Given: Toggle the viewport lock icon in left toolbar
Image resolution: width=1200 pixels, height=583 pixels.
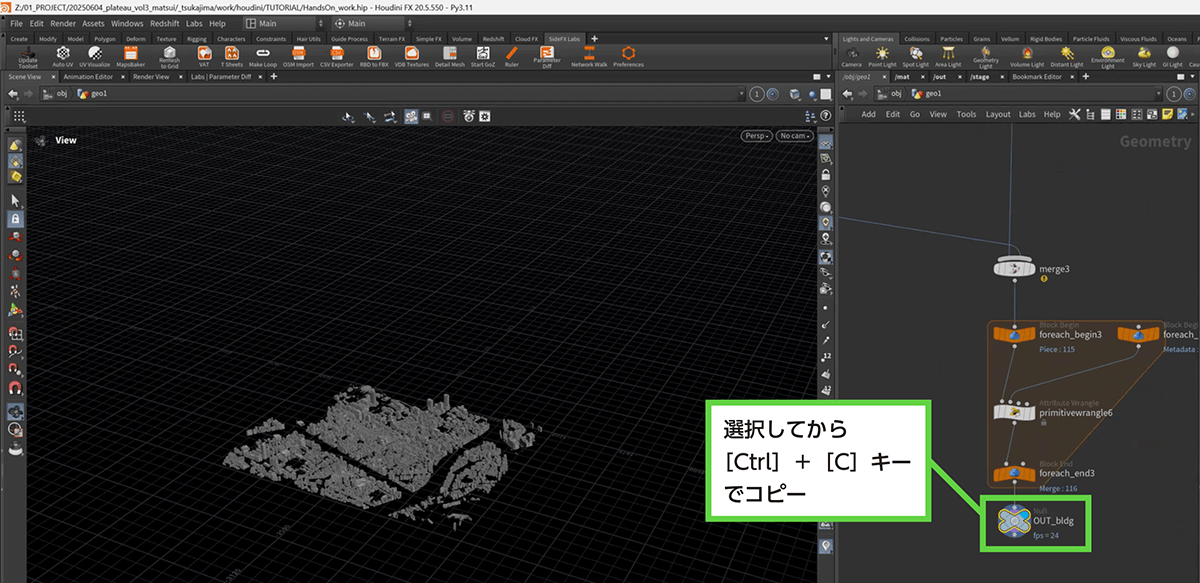Looking at the screenshot, I should pyautogui.click(x=15, y=218).
